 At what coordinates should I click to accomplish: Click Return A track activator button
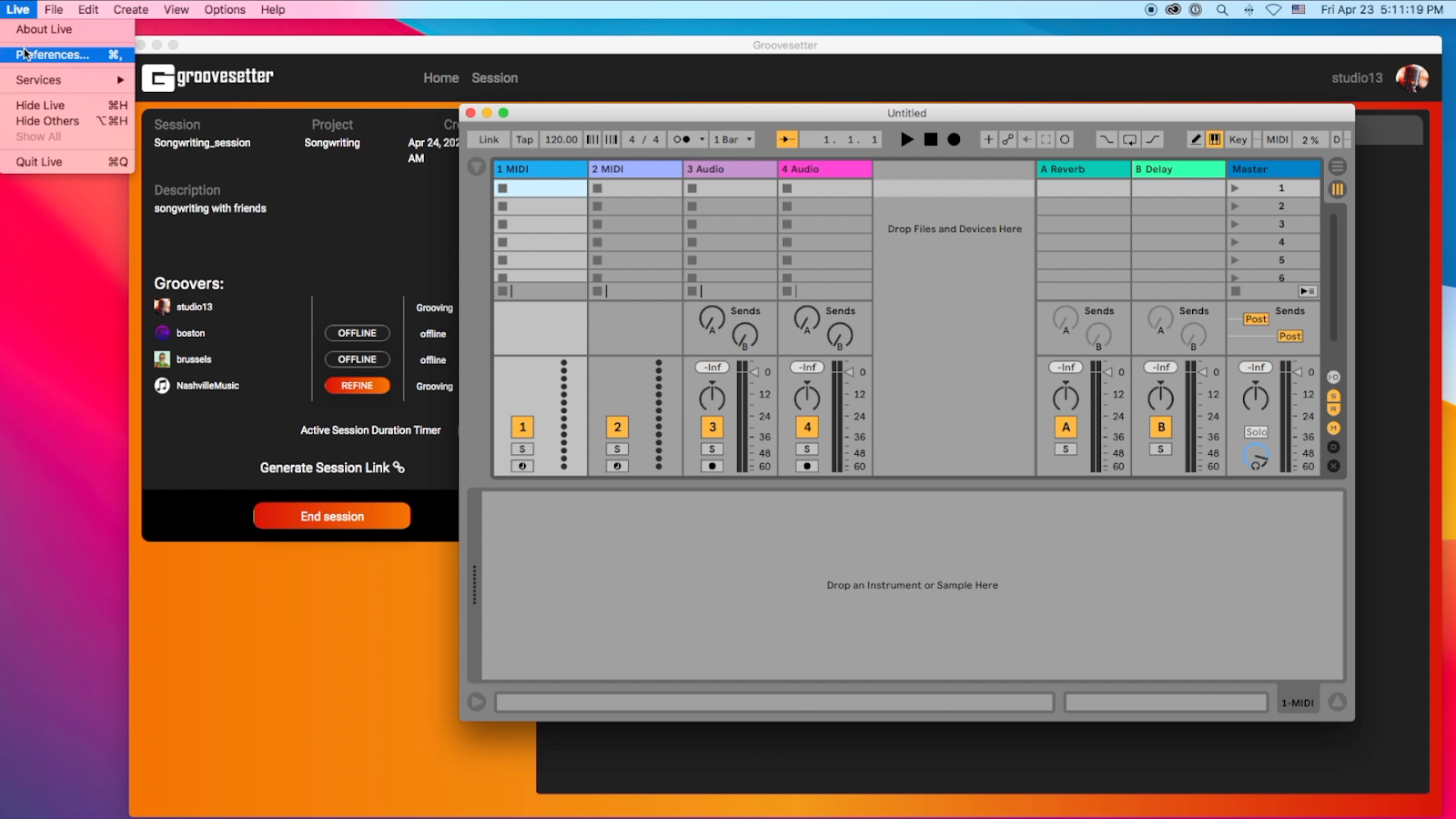click(x=1066, y=427)
